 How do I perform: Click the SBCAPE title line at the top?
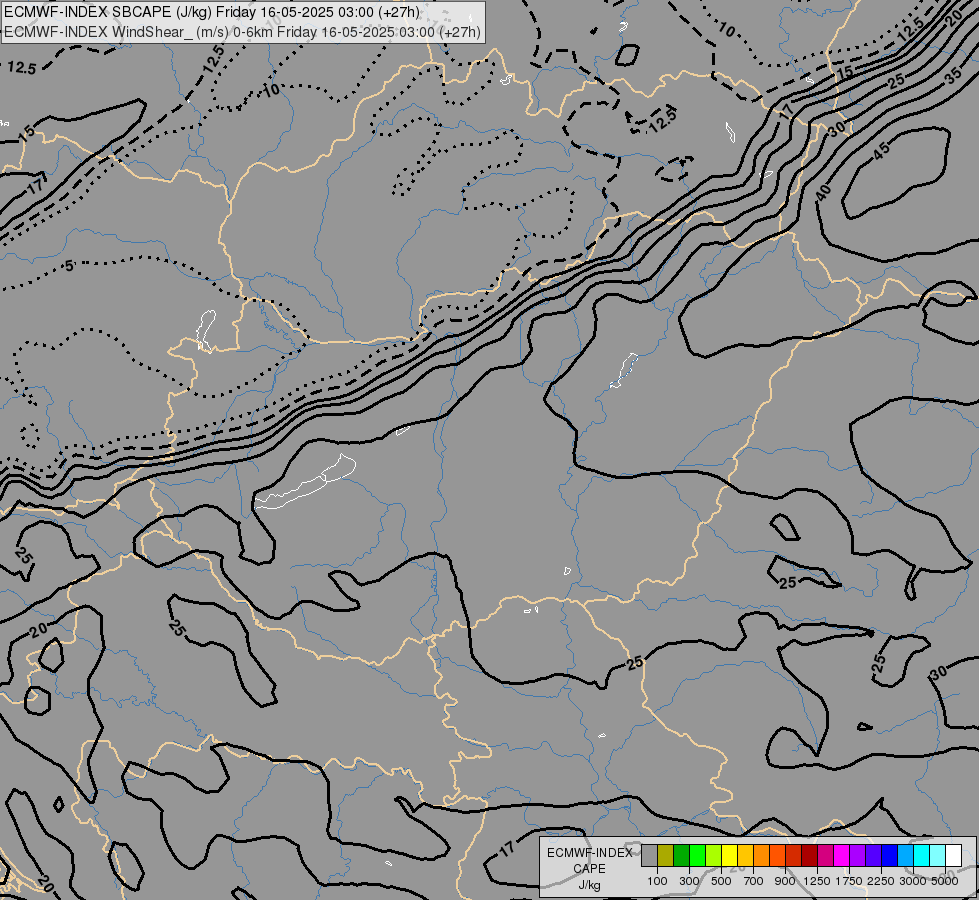[212, 12]
